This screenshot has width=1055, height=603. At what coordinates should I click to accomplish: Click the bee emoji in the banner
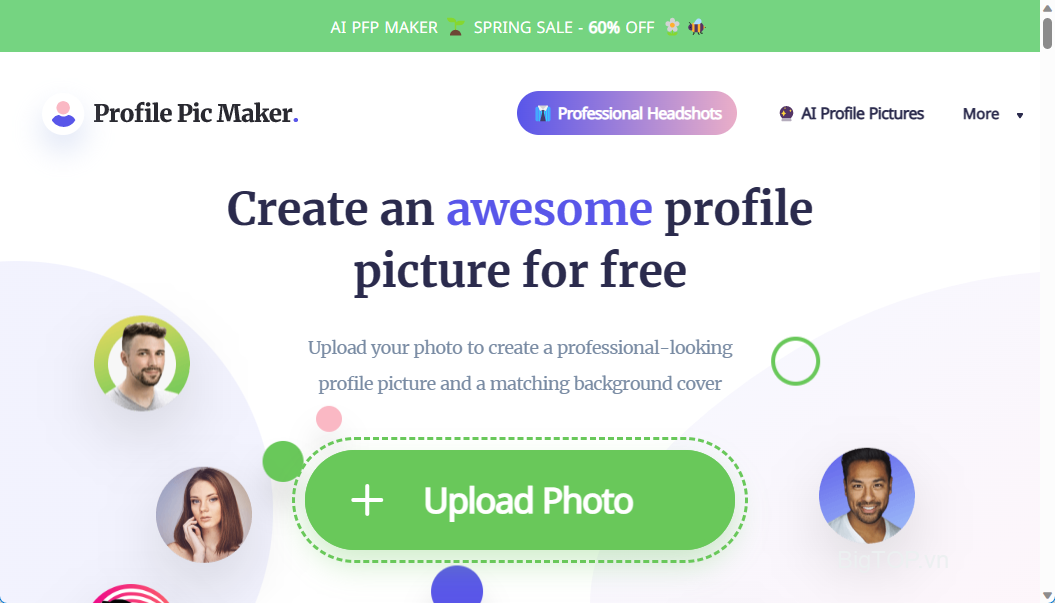click(696, 27)
